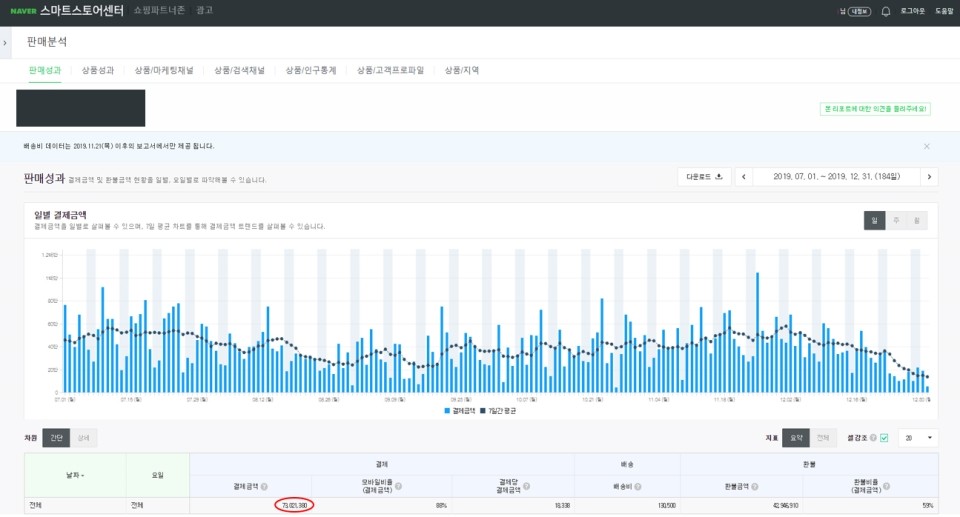Go to previous date period arrow
The image size is (960, 517).
click(744, 177)
